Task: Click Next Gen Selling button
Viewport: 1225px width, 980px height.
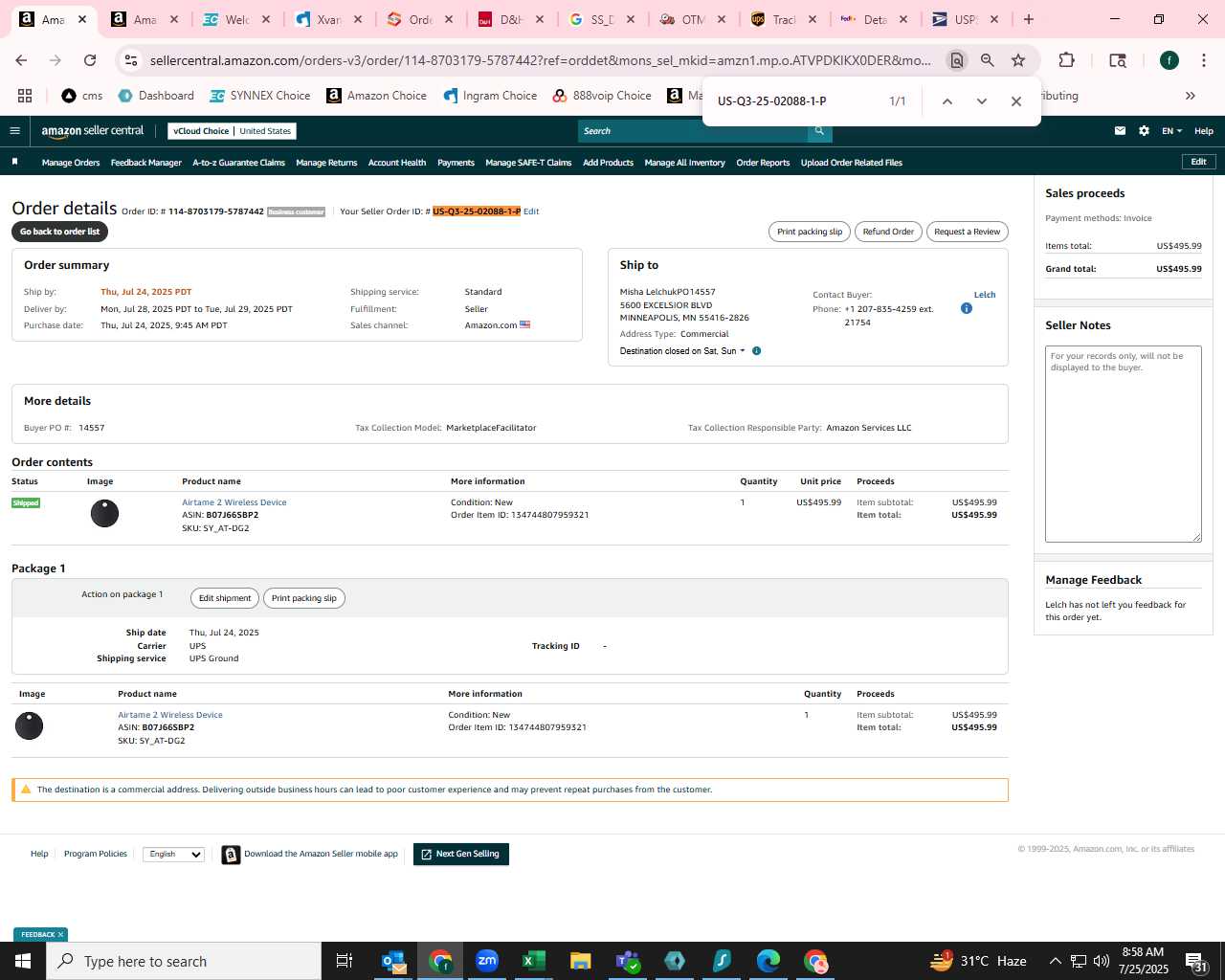Action: pos(461,855)
